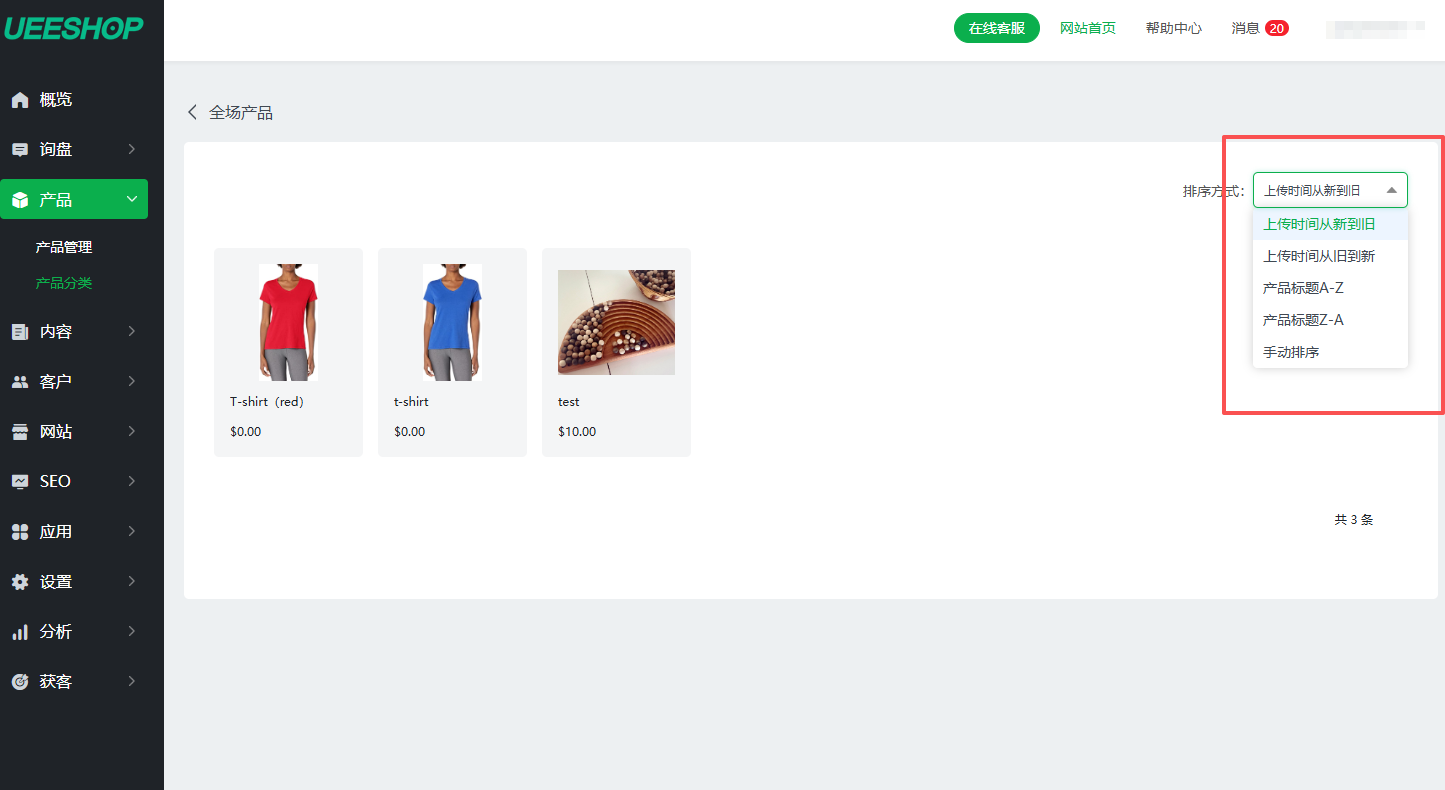
Task: Click the T-shirt (red) product thumbnail
Action: [x=288, y=322]
